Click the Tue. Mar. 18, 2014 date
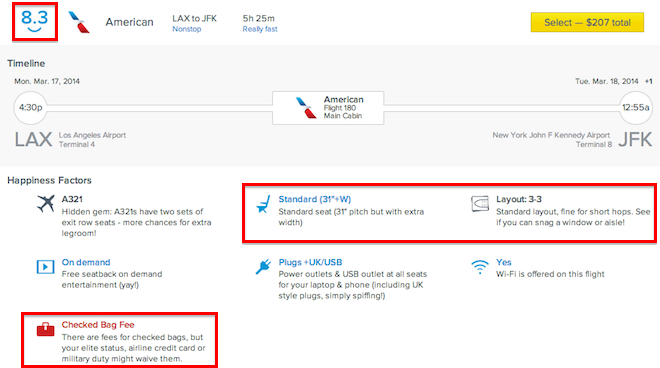660x368 pixels. (x=607, y=81)
